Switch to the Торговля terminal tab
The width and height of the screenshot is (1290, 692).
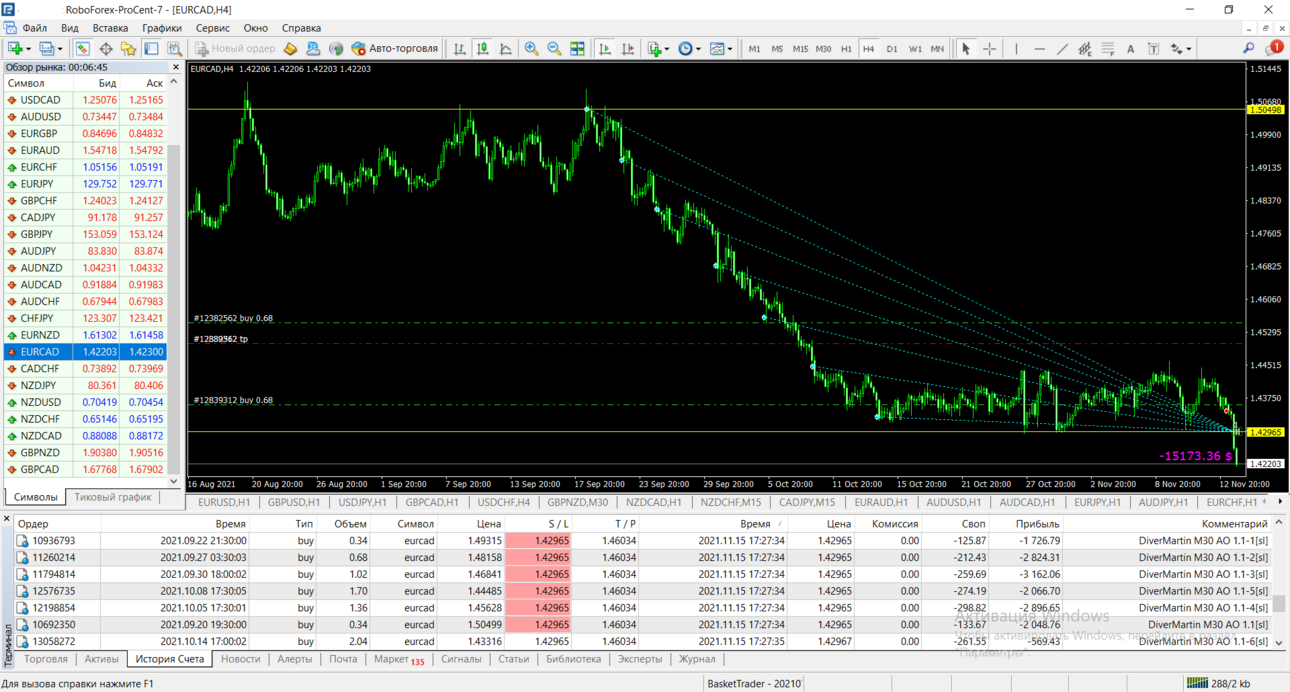[46, 659]
